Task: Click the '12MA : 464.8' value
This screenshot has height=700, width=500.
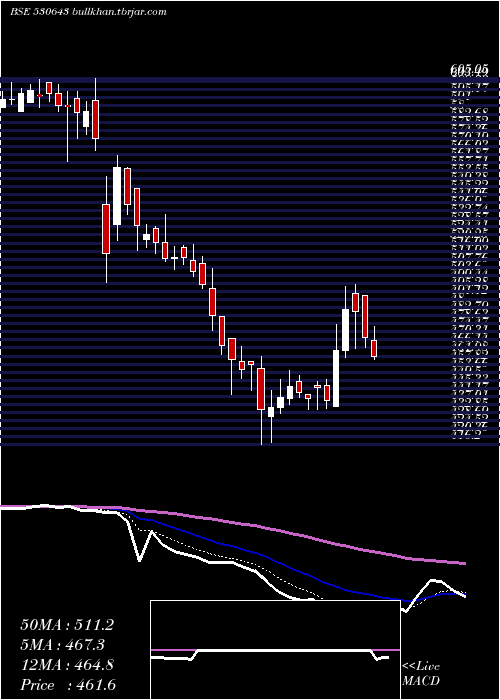Action: (x=67, y=665)
